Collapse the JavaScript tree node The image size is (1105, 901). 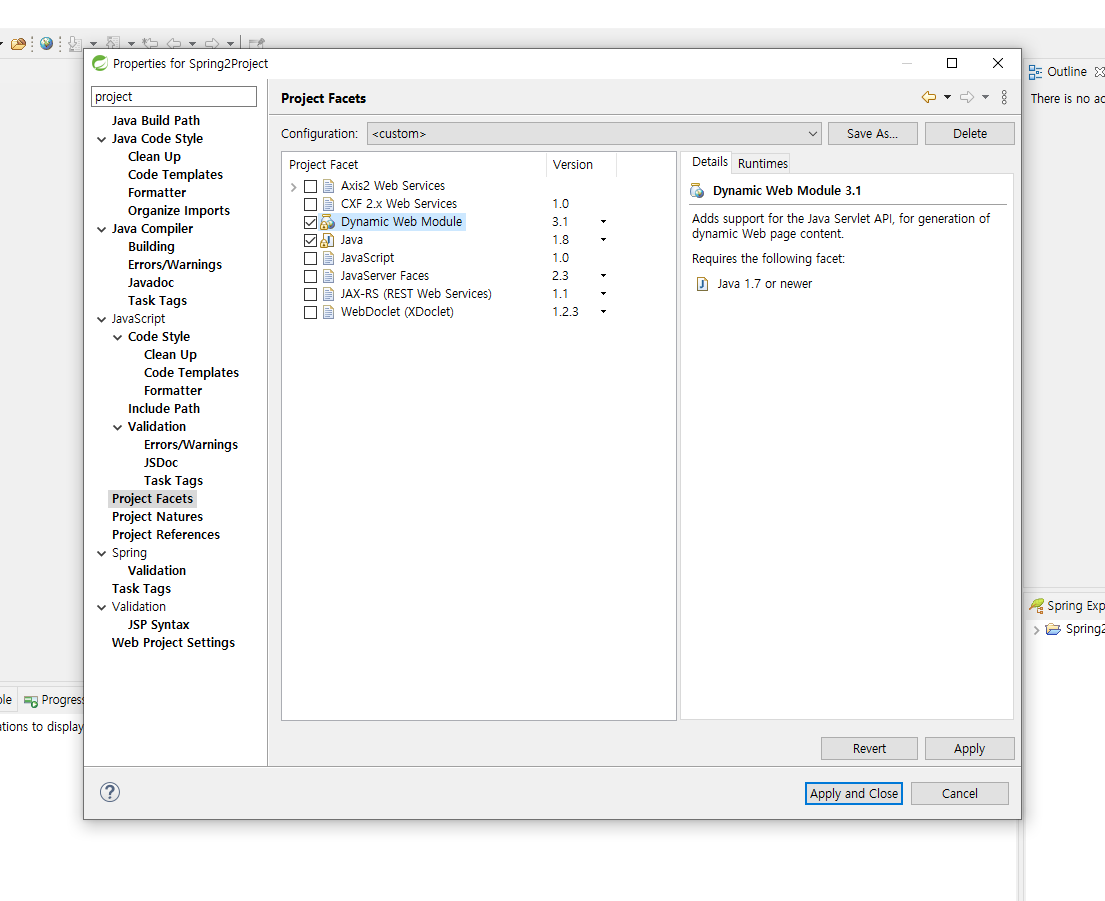tap(101, 320)
